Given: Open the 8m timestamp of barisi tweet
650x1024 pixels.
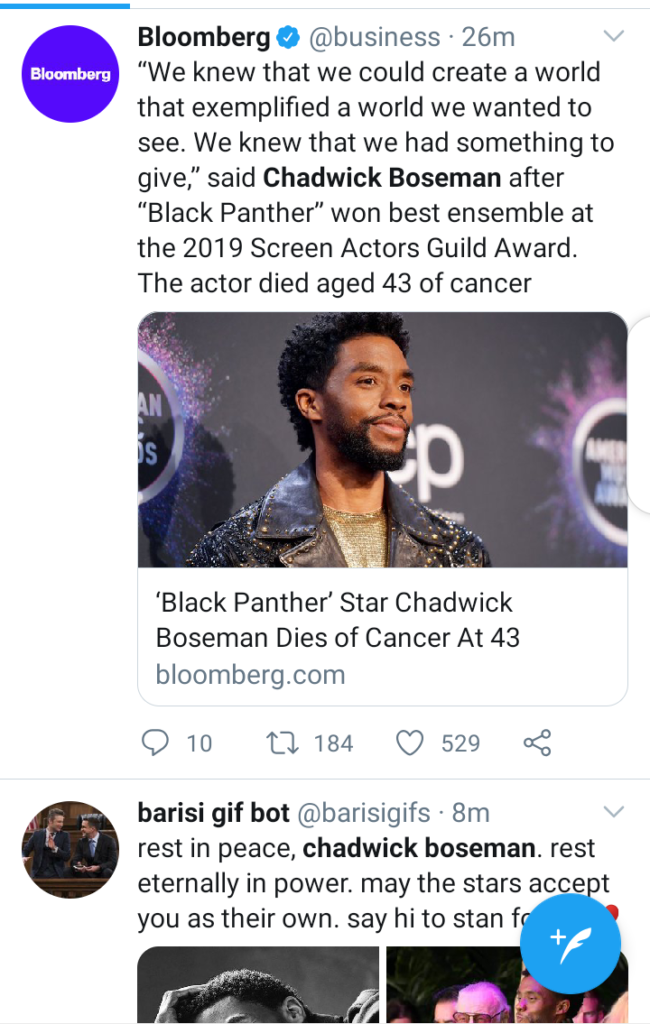Looking at the screenshot, I should click(x=471, y=813).
